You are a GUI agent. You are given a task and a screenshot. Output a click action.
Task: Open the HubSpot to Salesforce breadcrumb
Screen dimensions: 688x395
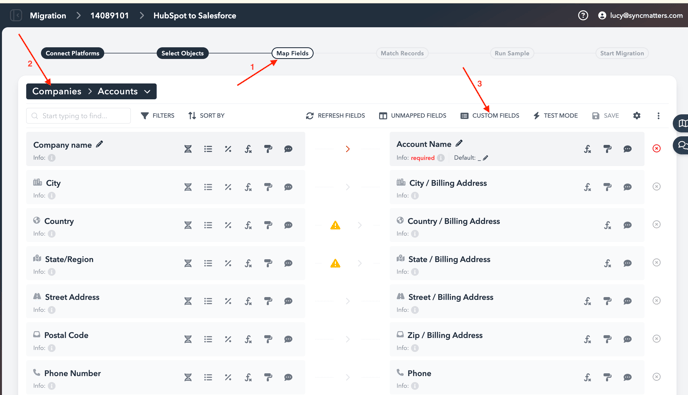pos(194,15)
